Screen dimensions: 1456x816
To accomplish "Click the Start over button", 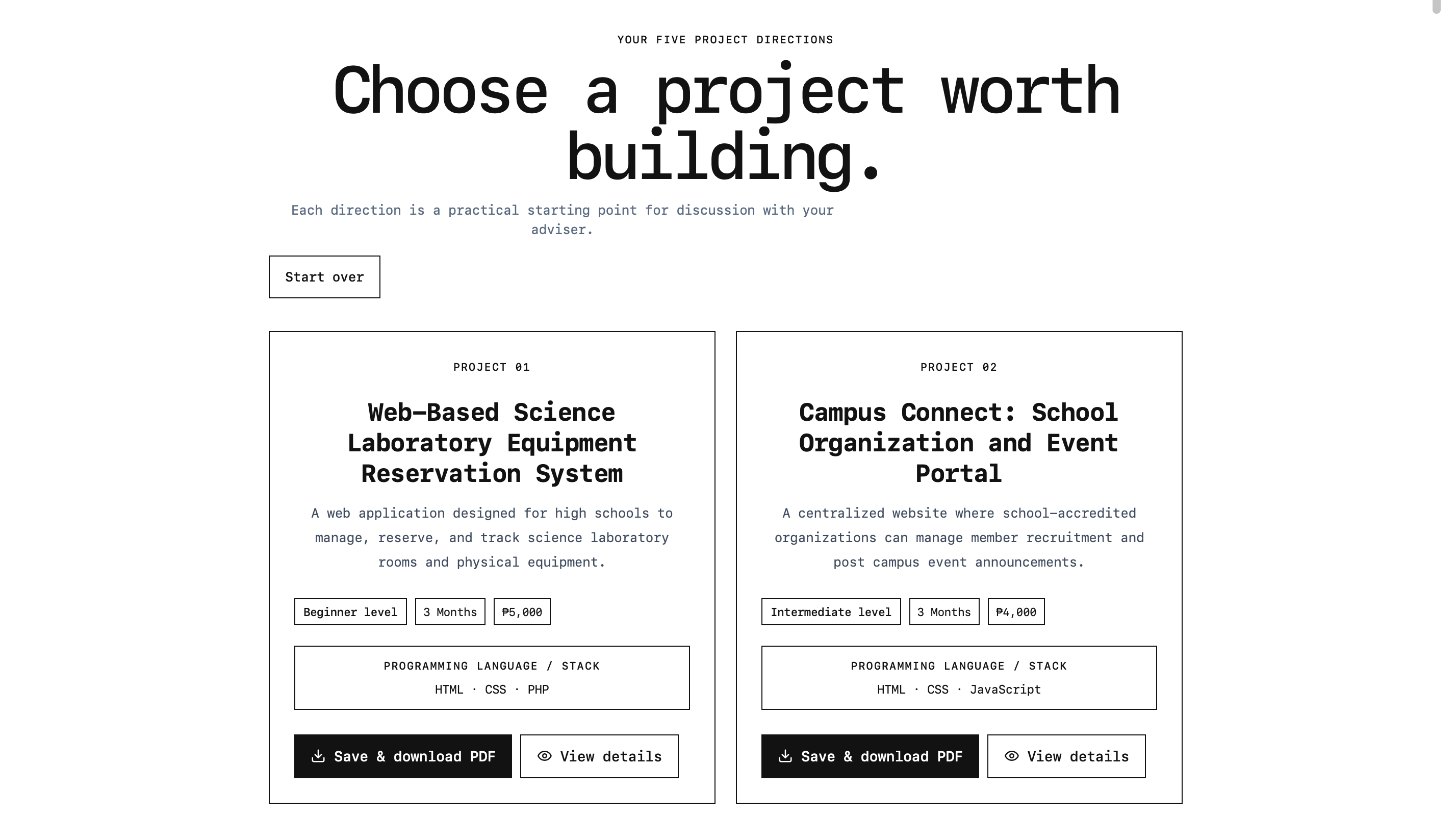I will [324, 277].
